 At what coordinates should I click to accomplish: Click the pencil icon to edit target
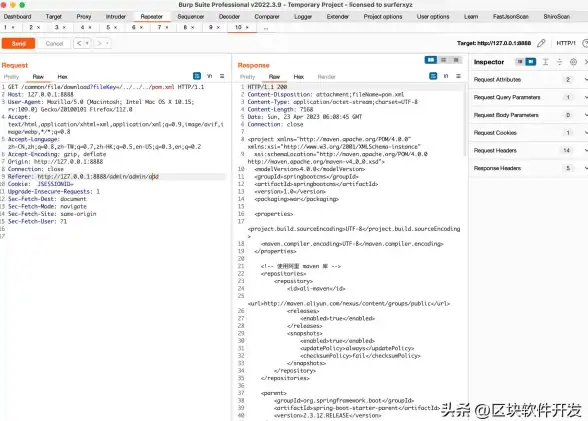tap(541, 43)
